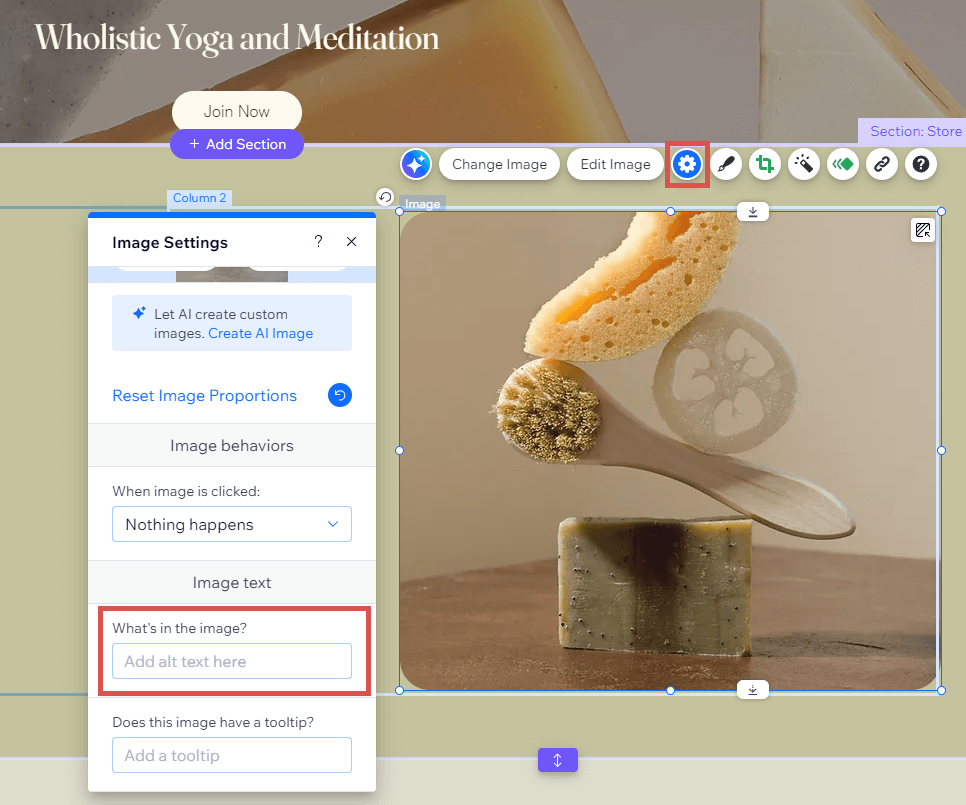
Task: Click the Link chain icon
Action: pos(882,165)
